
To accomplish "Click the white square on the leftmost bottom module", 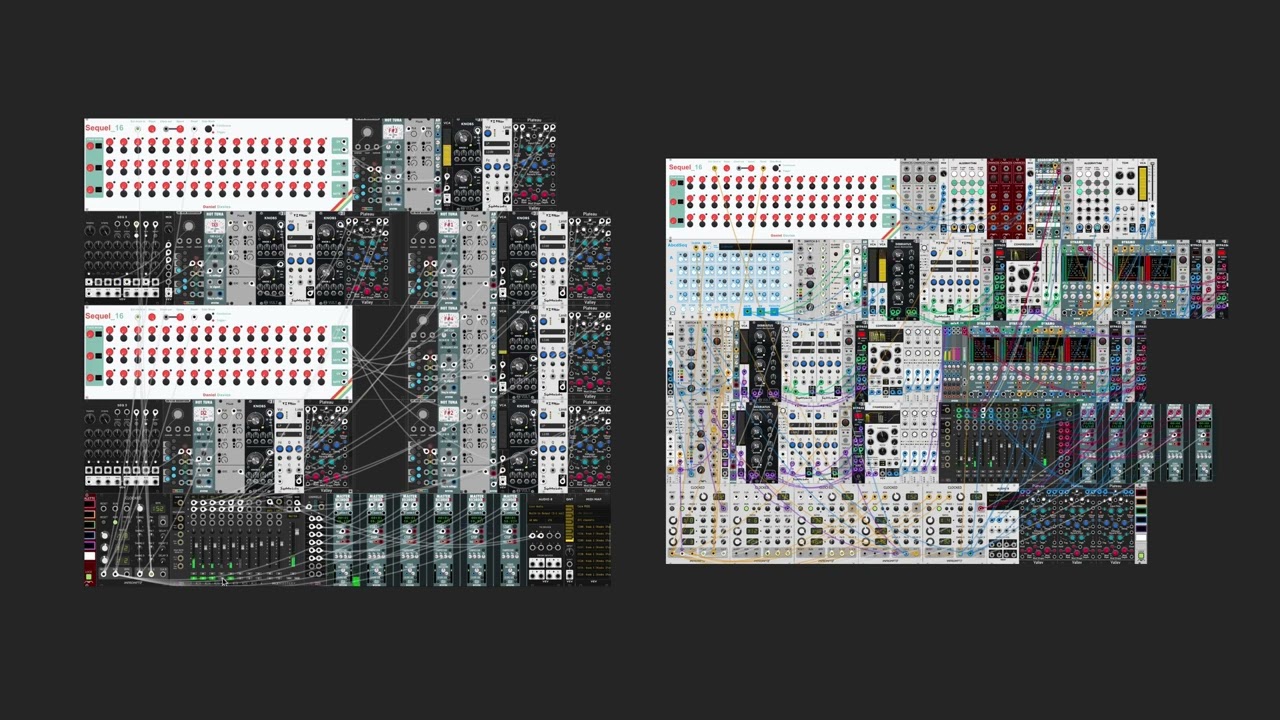I will coord(89,556).
